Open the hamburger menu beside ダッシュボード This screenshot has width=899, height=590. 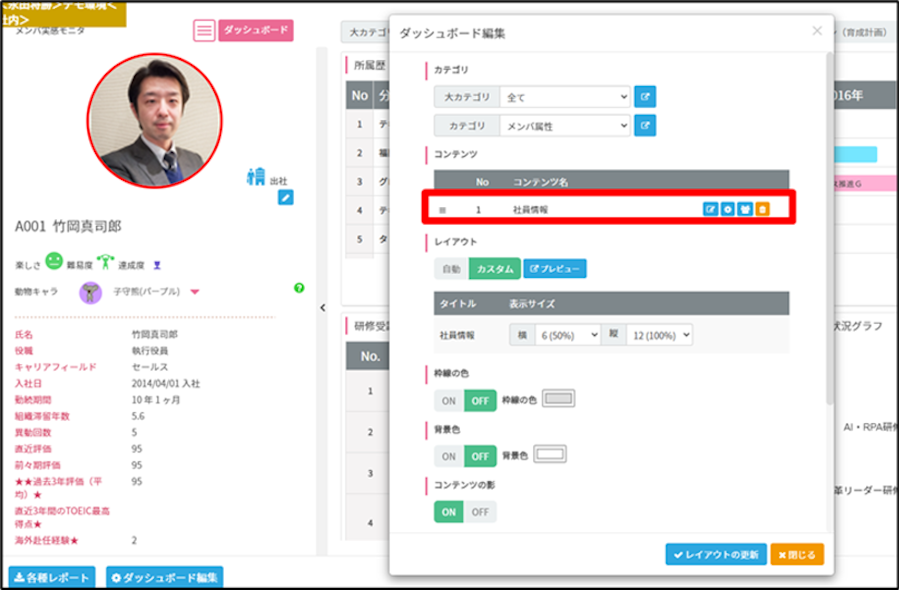tap(204, 30)
